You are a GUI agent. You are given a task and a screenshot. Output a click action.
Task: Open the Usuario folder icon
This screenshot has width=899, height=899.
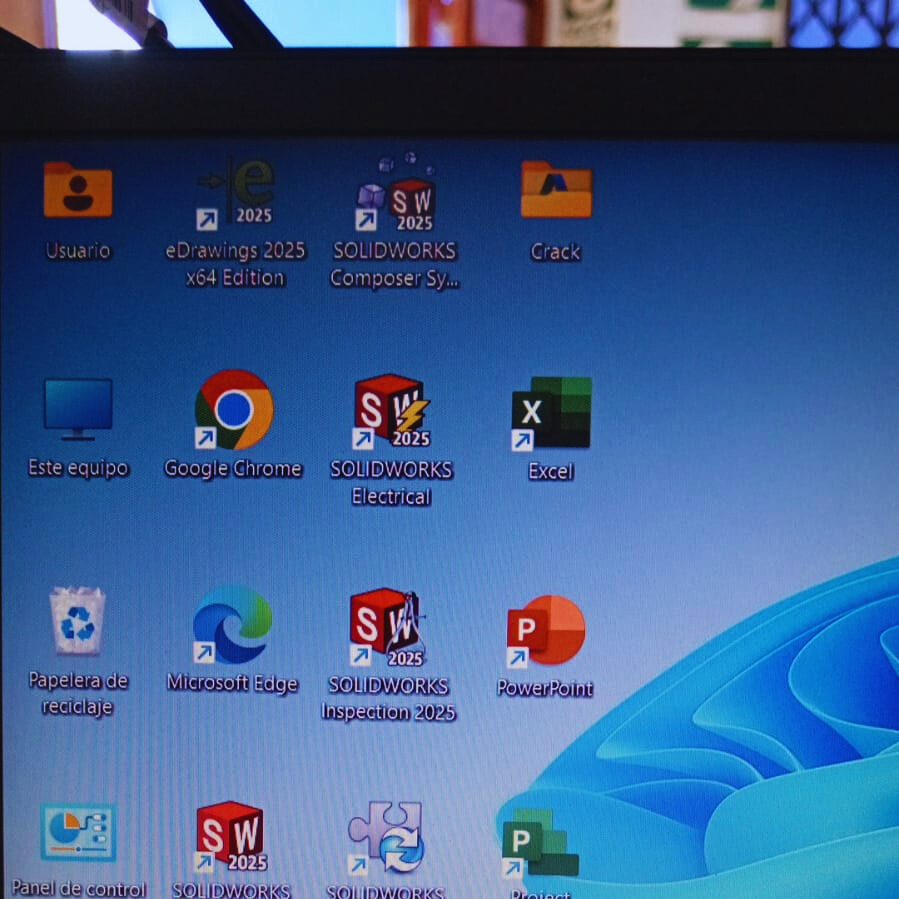78,189
